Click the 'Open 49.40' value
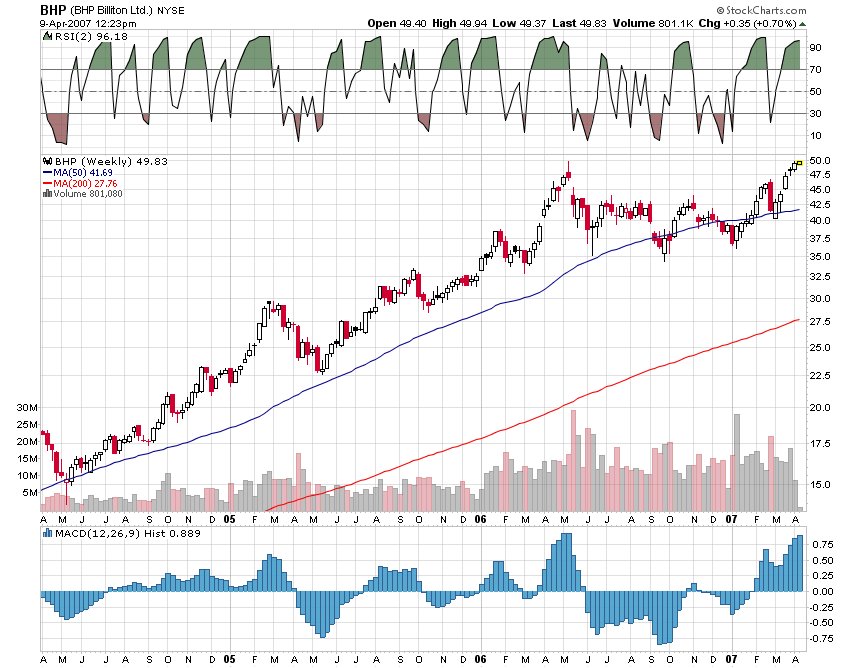Viewport: 850px width, 668px height. click(x=397, y=23)
